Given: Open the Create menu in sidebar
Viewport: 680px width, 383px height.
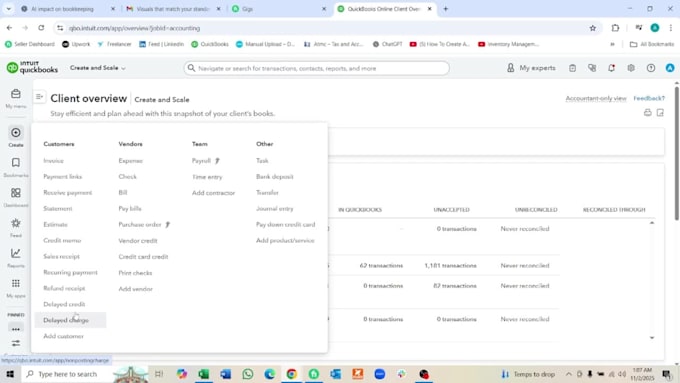Looking at the screenshot, I should [x=16, y=137].
